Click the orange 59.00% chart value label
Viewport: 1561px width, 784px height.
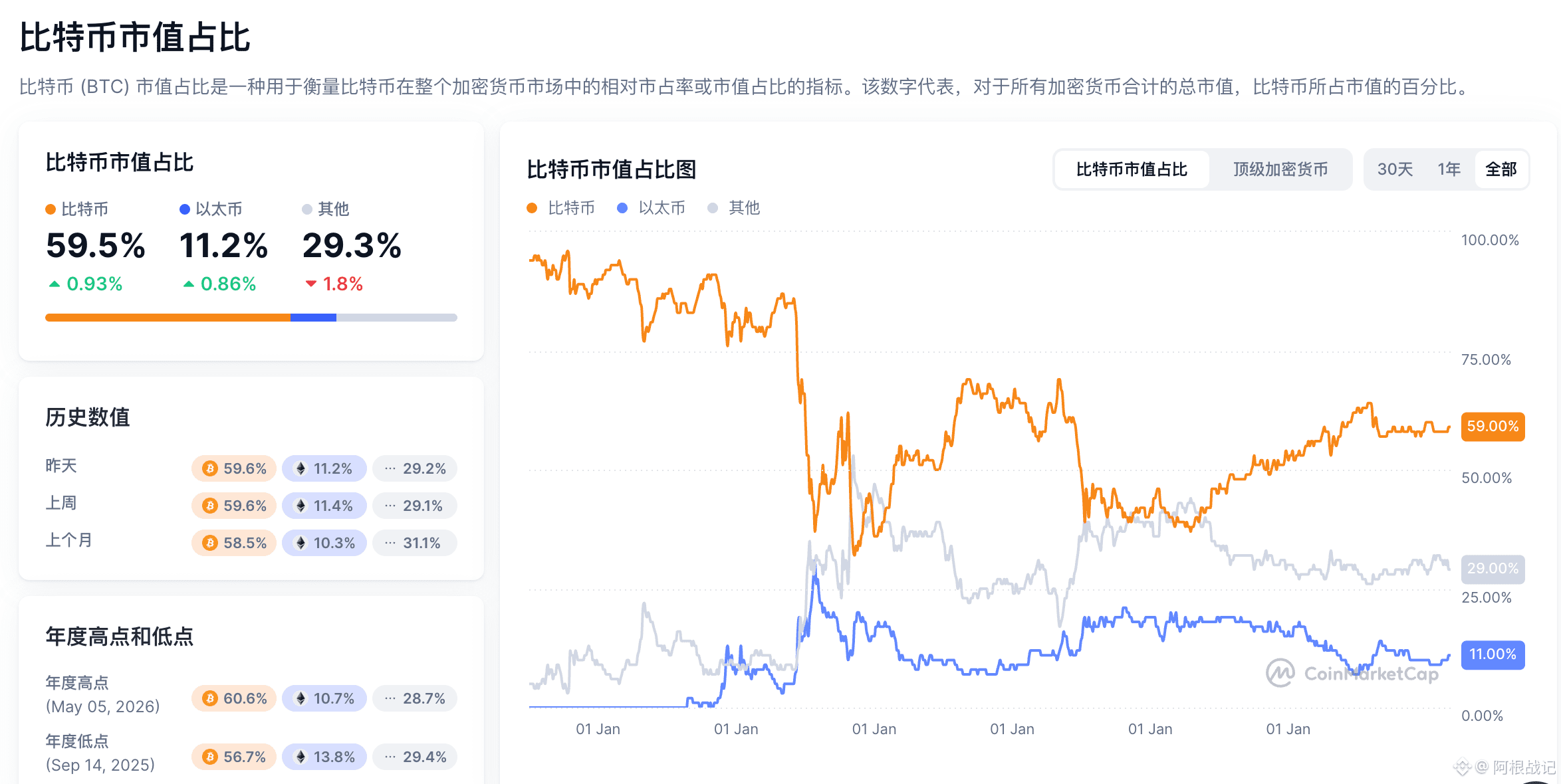click(x=1493, y=426)
